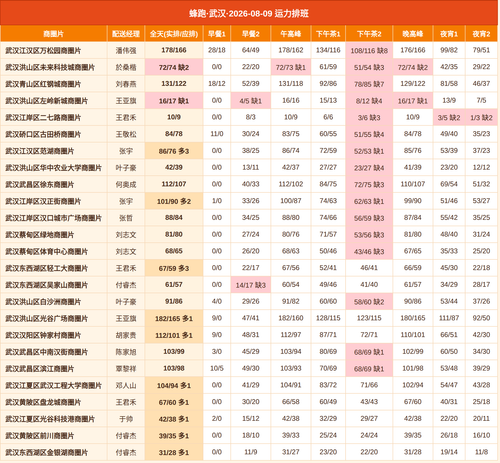This screenshot has width=500, height=463.
Task: Click the pink full-day cell '72/74 缺2'
Action: (x=174, y=67)
